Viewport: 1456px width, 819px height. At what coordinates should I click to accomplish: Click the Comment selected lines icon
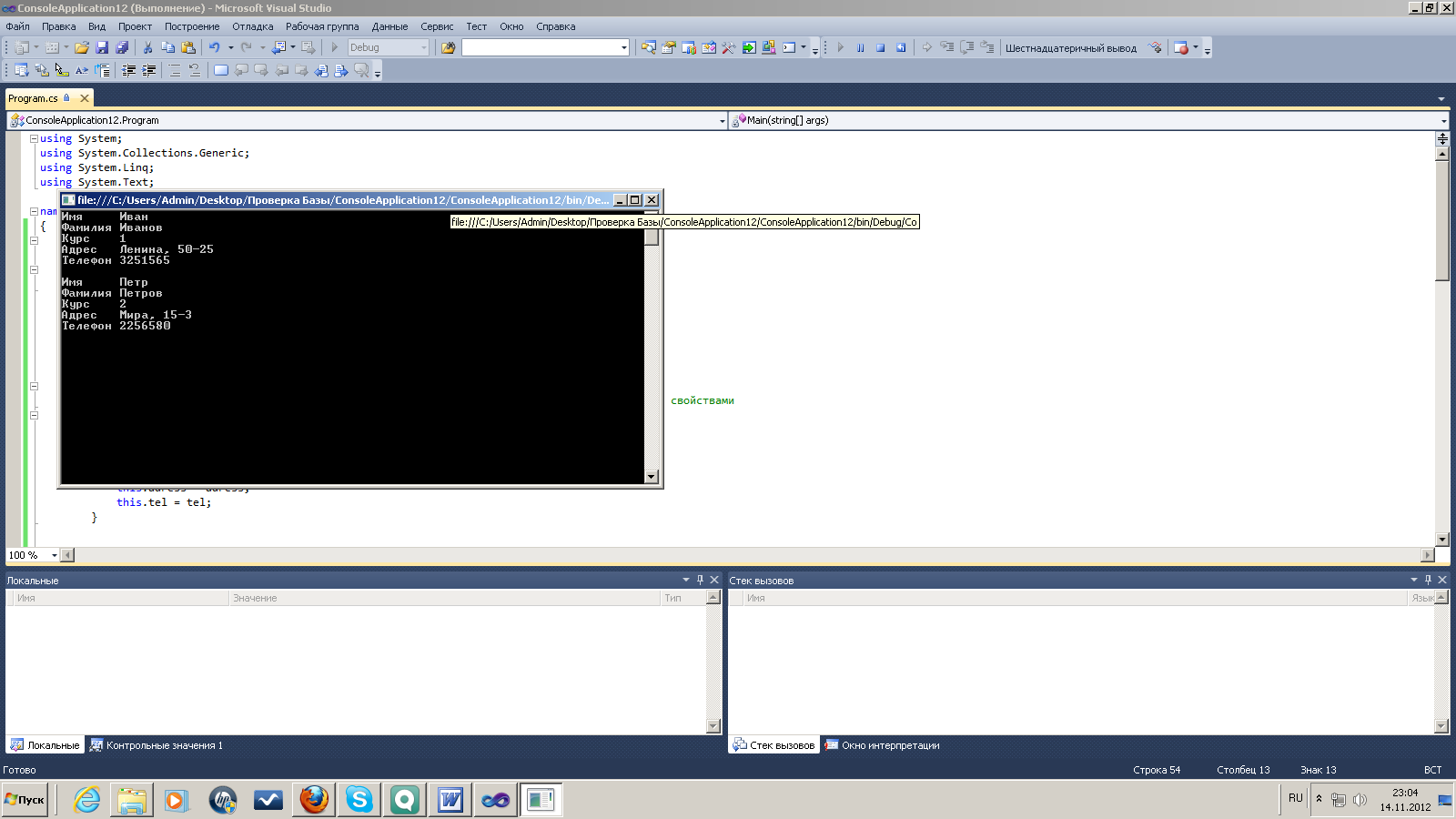point(175,70)
